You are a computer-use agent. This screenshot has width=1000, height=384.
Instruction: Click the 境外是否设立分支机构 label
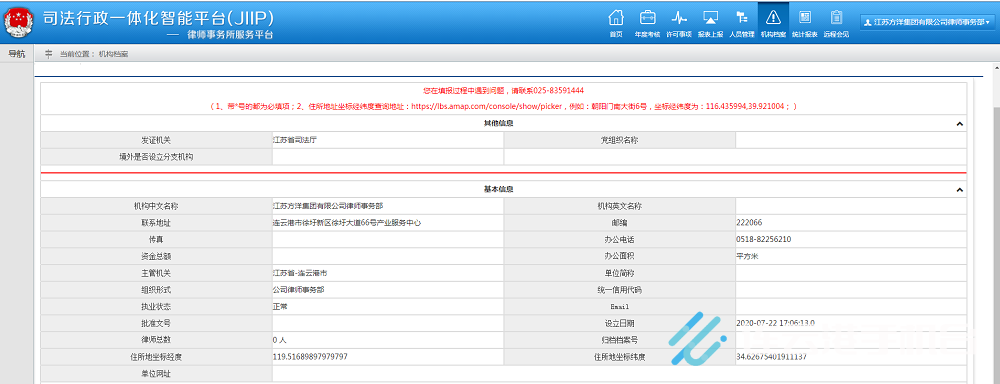click(156, 156)
